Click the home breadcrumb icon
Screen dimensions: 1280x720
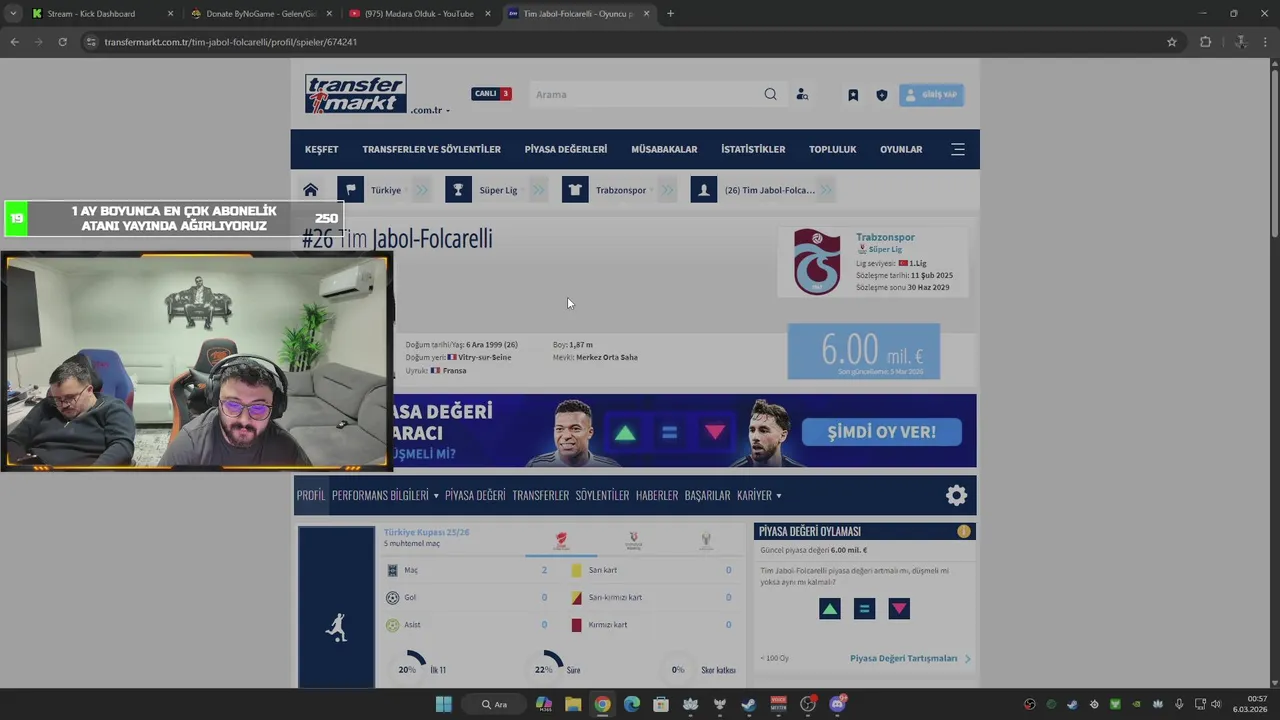coord(311,190)
